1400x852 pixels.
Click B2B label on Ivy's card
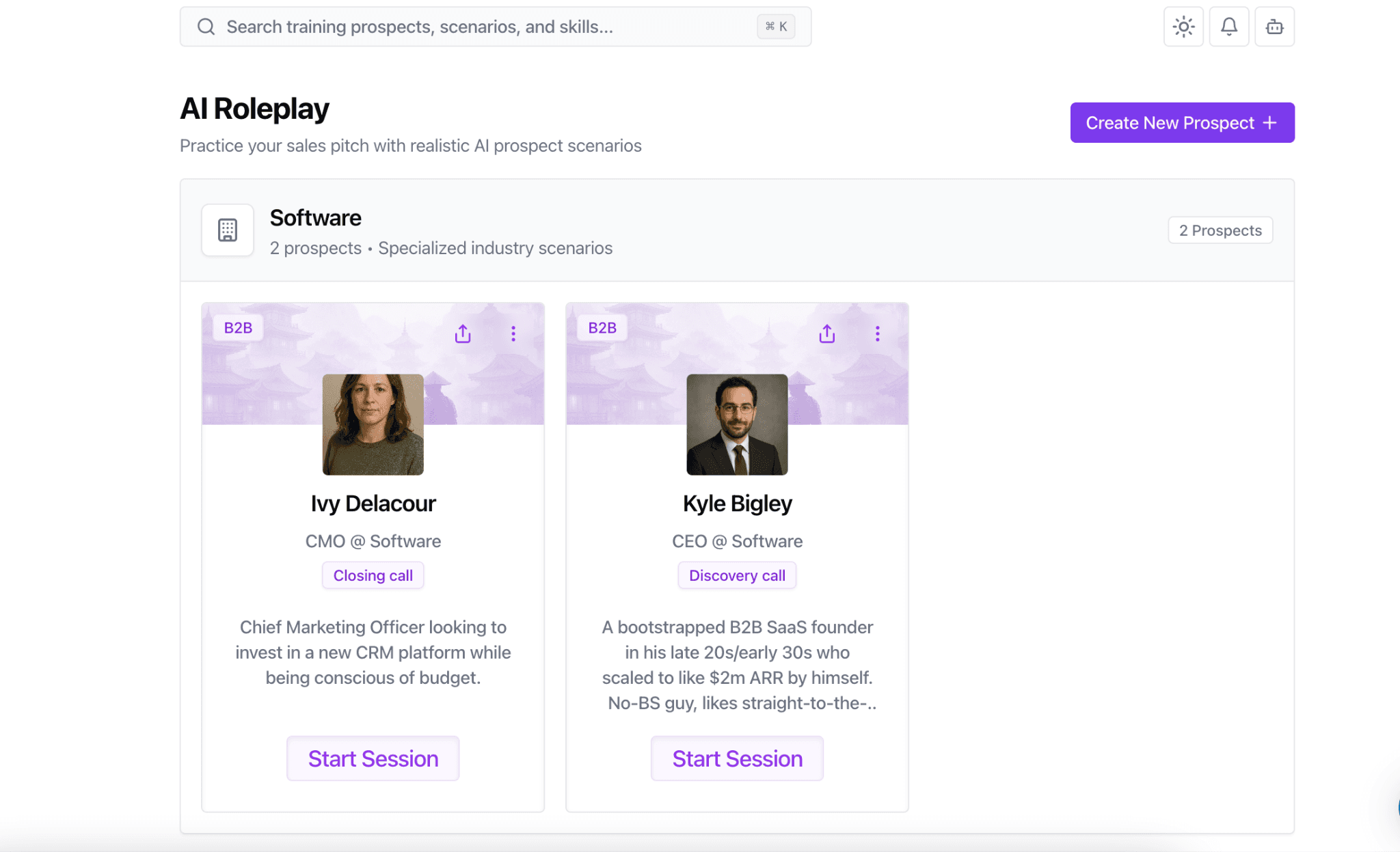[x=238, y=328]
